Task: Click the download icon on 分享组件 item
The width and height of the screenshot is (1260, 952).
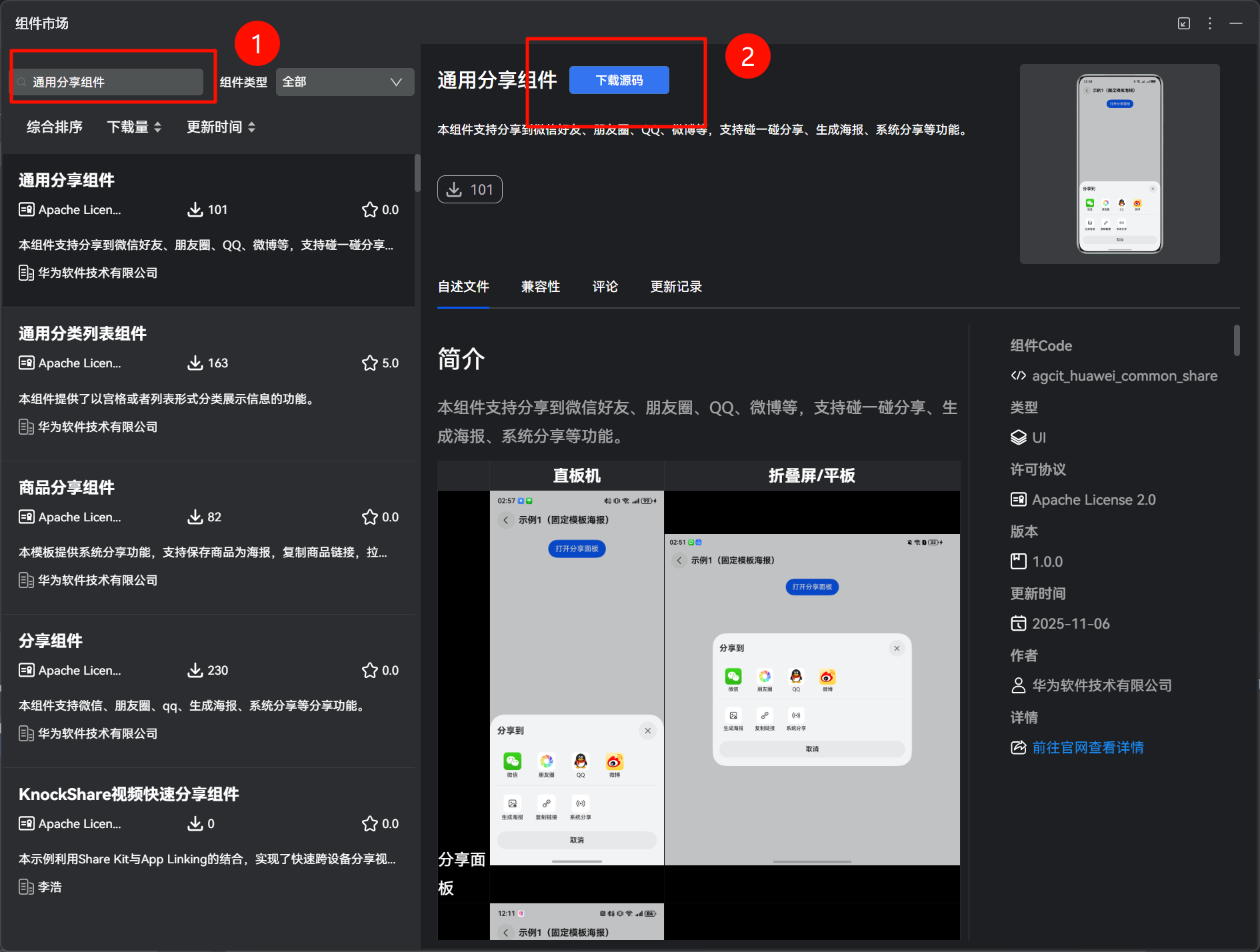Action: click(195, 670)
